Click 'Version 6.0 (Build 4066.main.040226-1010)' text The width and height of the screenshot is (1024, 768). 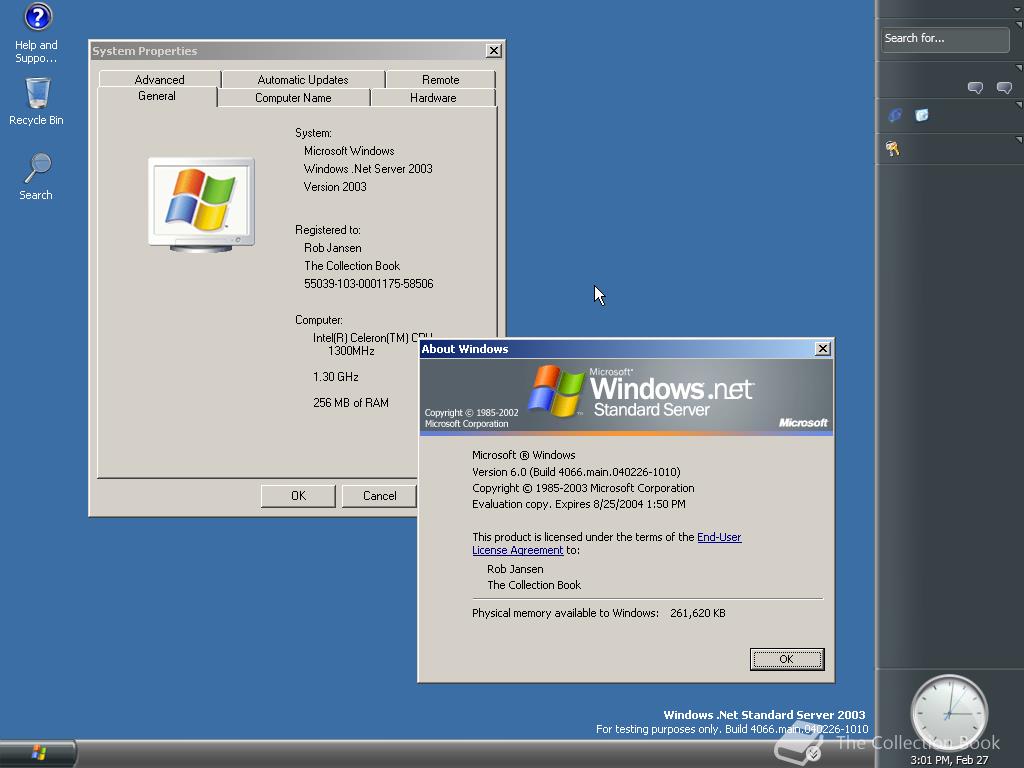coord(576,472)
